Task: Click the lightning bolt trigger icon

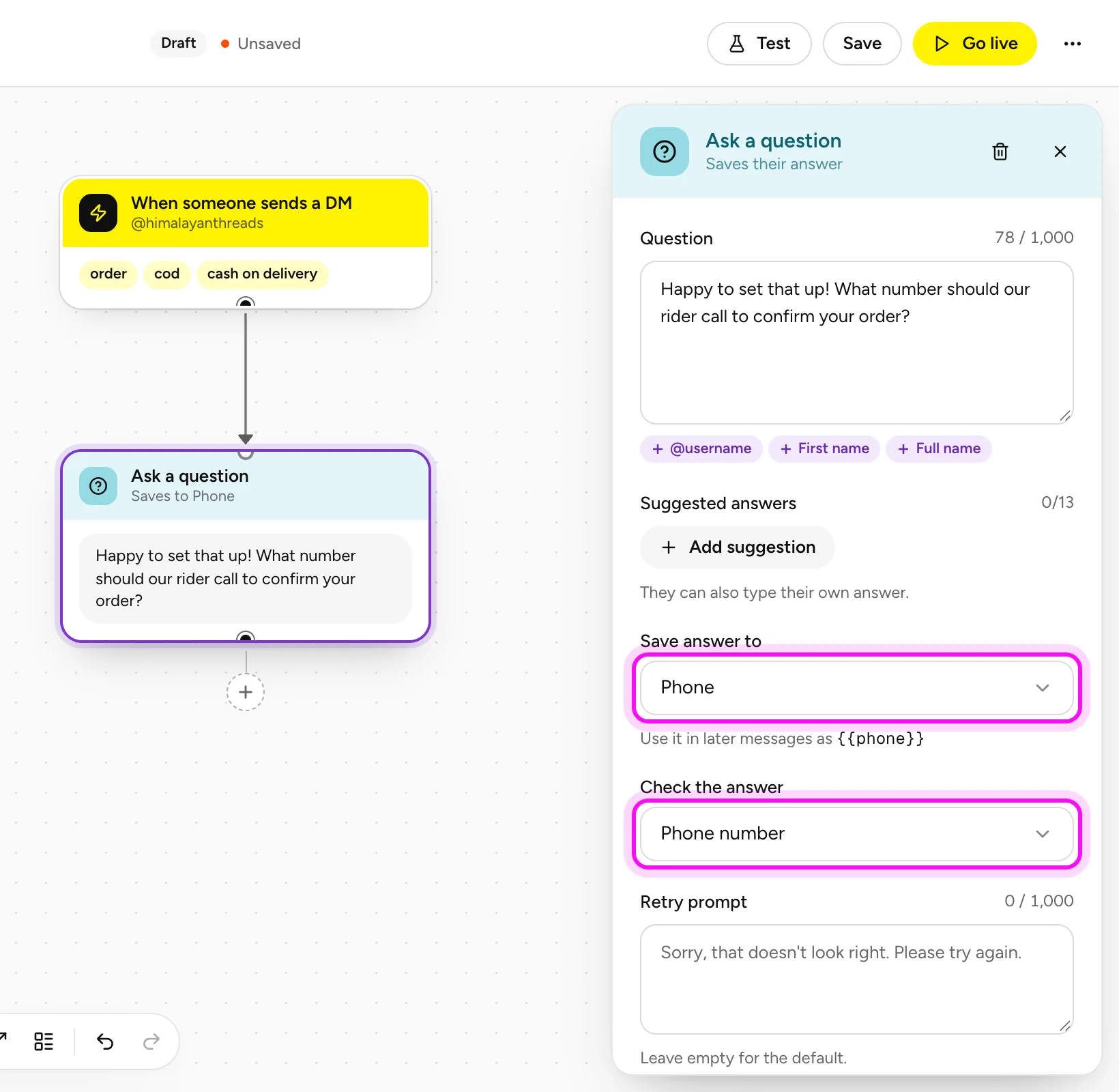Action: [98, 213]
